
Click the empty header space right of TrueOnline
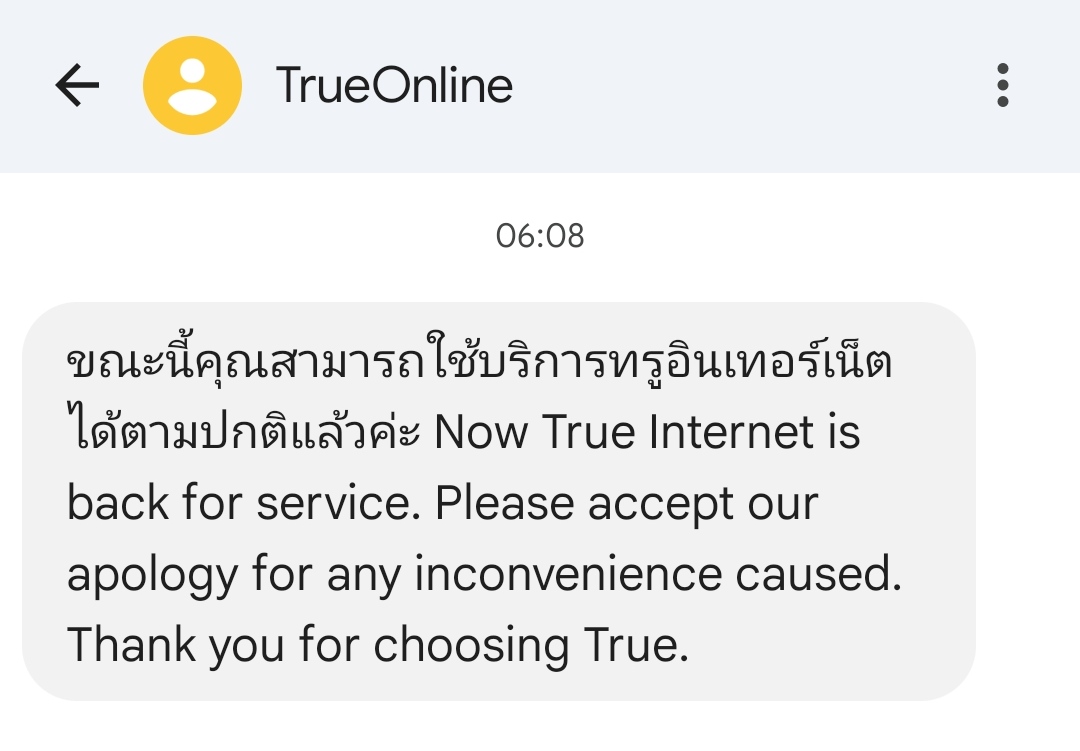[750, 86]
